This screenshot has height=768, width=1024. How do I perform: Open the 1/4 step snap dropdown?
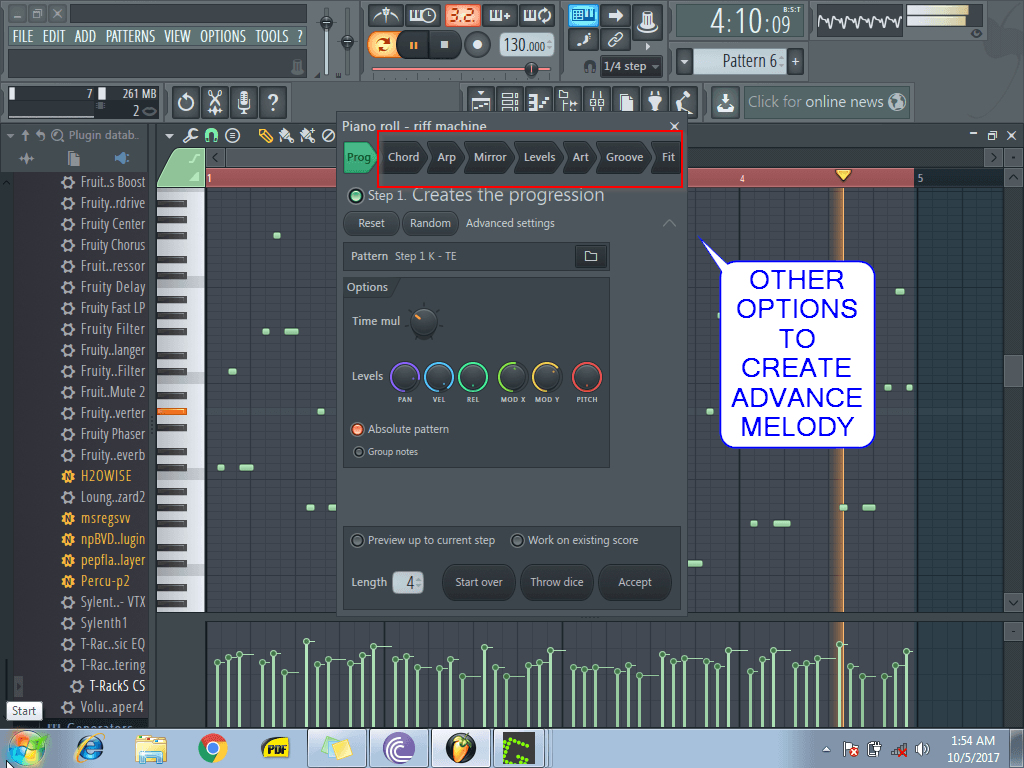[631, 66]
